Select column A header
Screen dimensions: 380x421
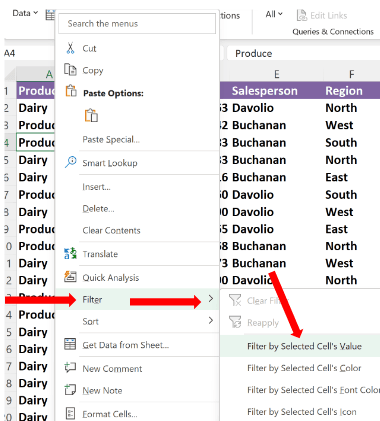pos(35,74)
